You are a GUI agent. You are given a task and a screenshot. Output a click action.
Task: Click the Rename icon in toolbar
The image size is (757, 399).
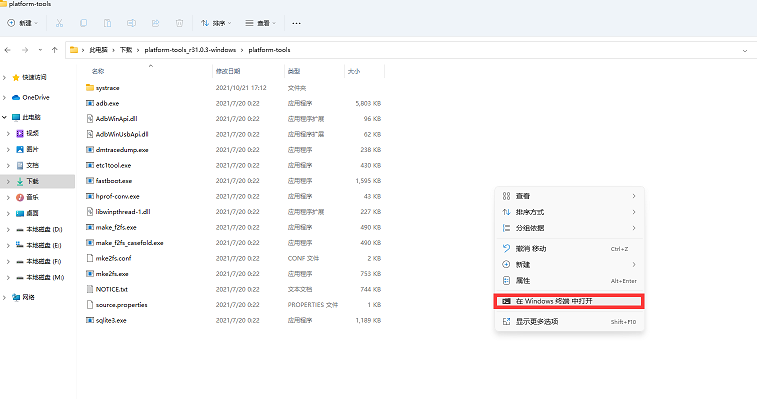131,23
